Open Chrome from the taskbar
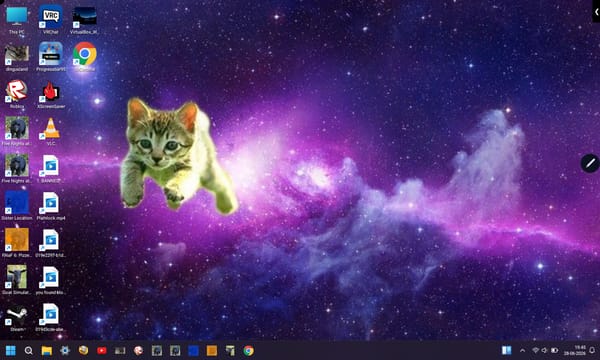600x360 pixels. [249, 350]
